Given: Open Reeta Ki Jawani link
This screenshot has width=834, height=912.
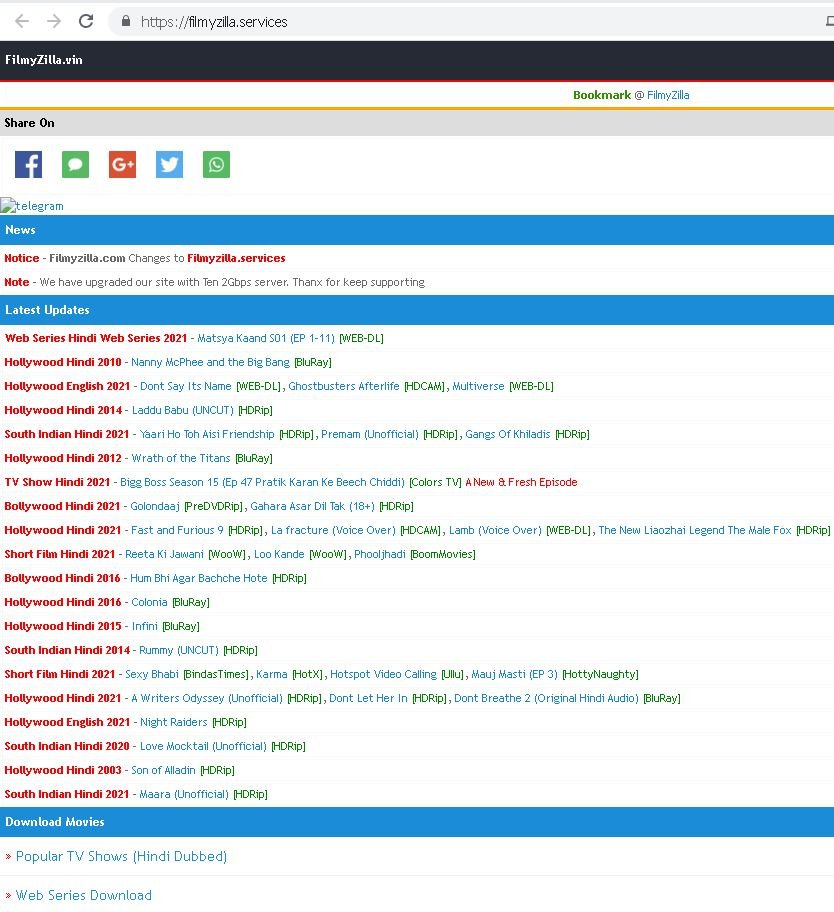Looking at the screenshot, I should [x=164, y=554].
